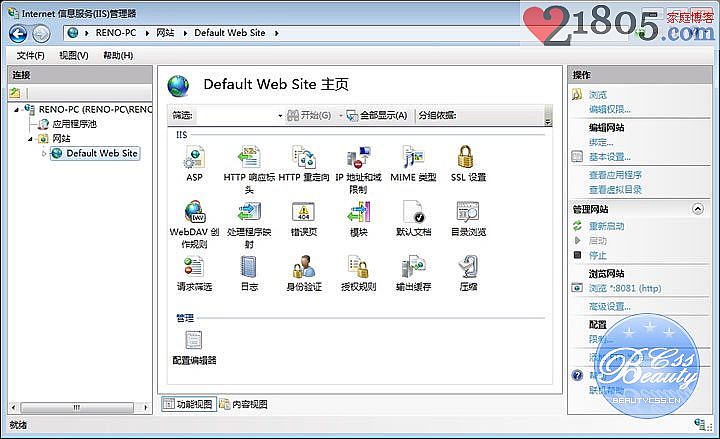Click the help question mark icon
The image size is (720, 439).
pyautogui.click(x=577, y=375)
